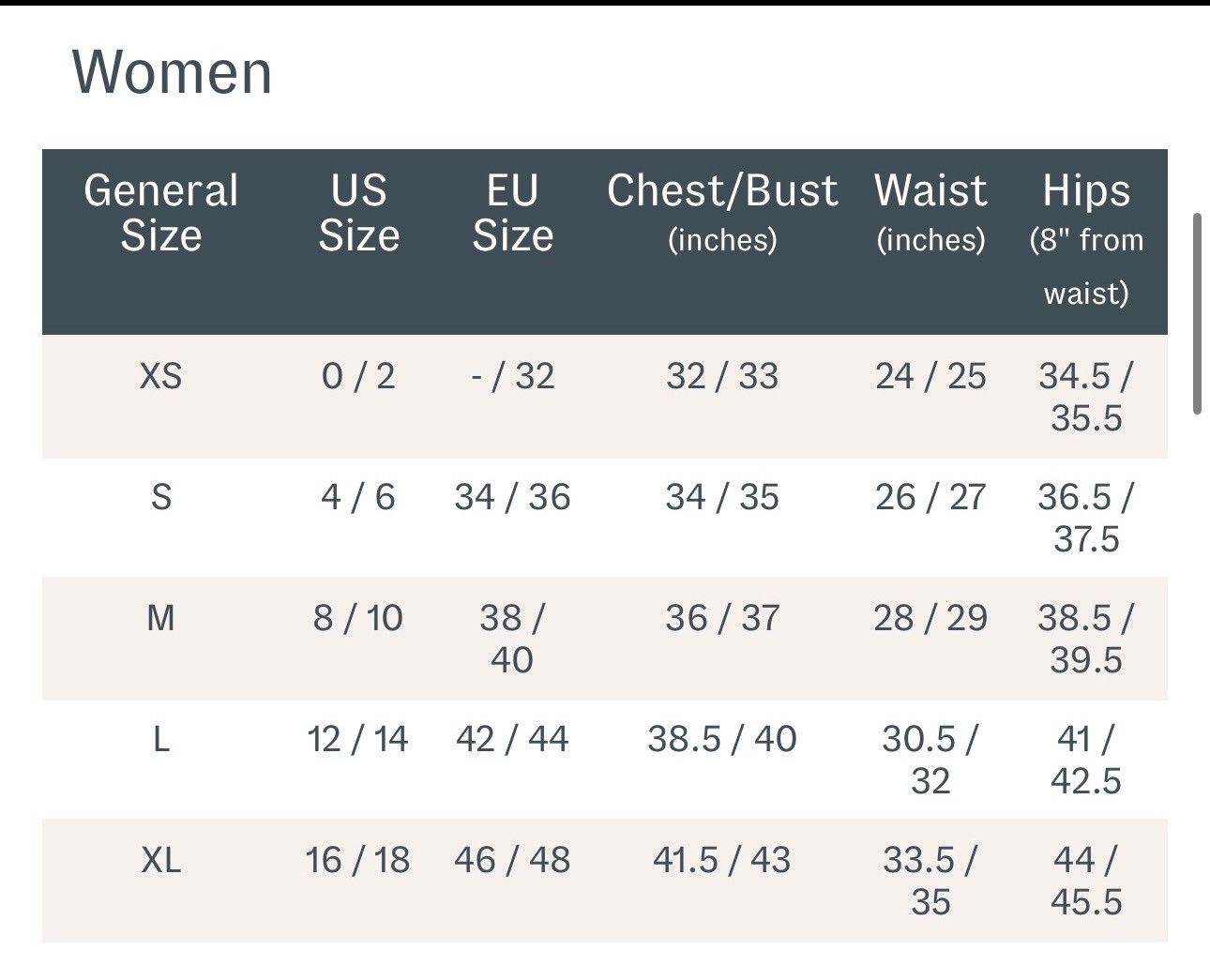Click the waist value 30.5 / 32
This screenshot has width=1210, height=980.
[930, 761]
